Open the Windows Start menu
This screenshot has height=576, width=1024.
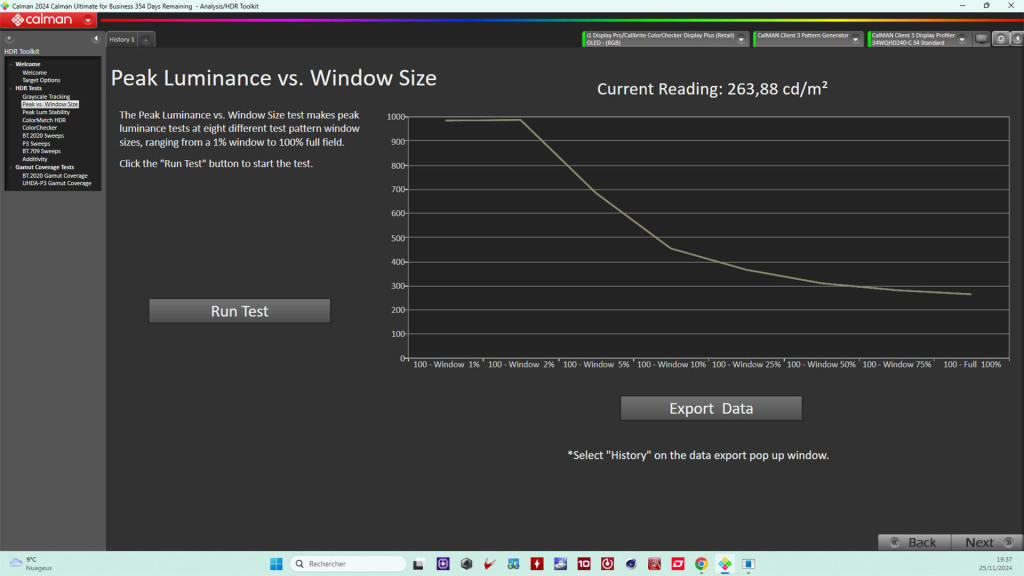(276, 564)
